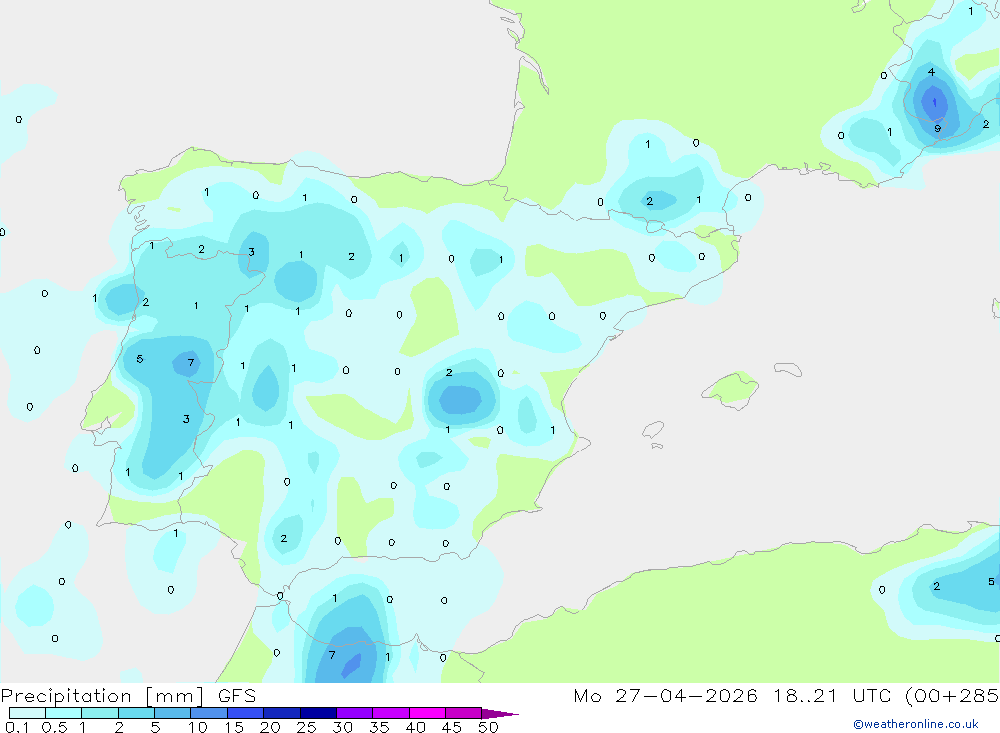Click the '9' precipitation value on the map

938,129
